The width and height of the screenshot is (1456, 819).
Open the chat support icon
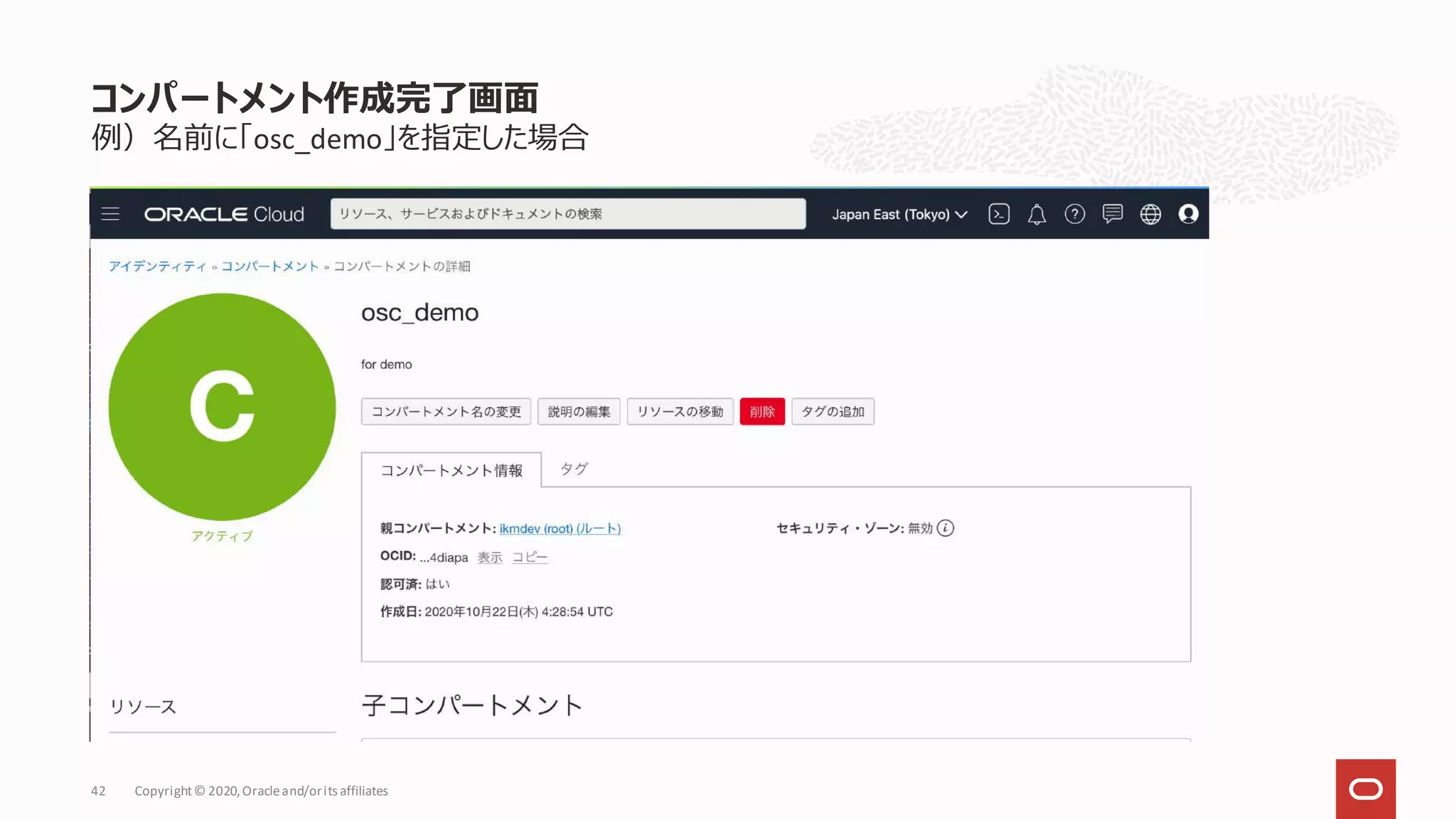tap(1113, 214)
